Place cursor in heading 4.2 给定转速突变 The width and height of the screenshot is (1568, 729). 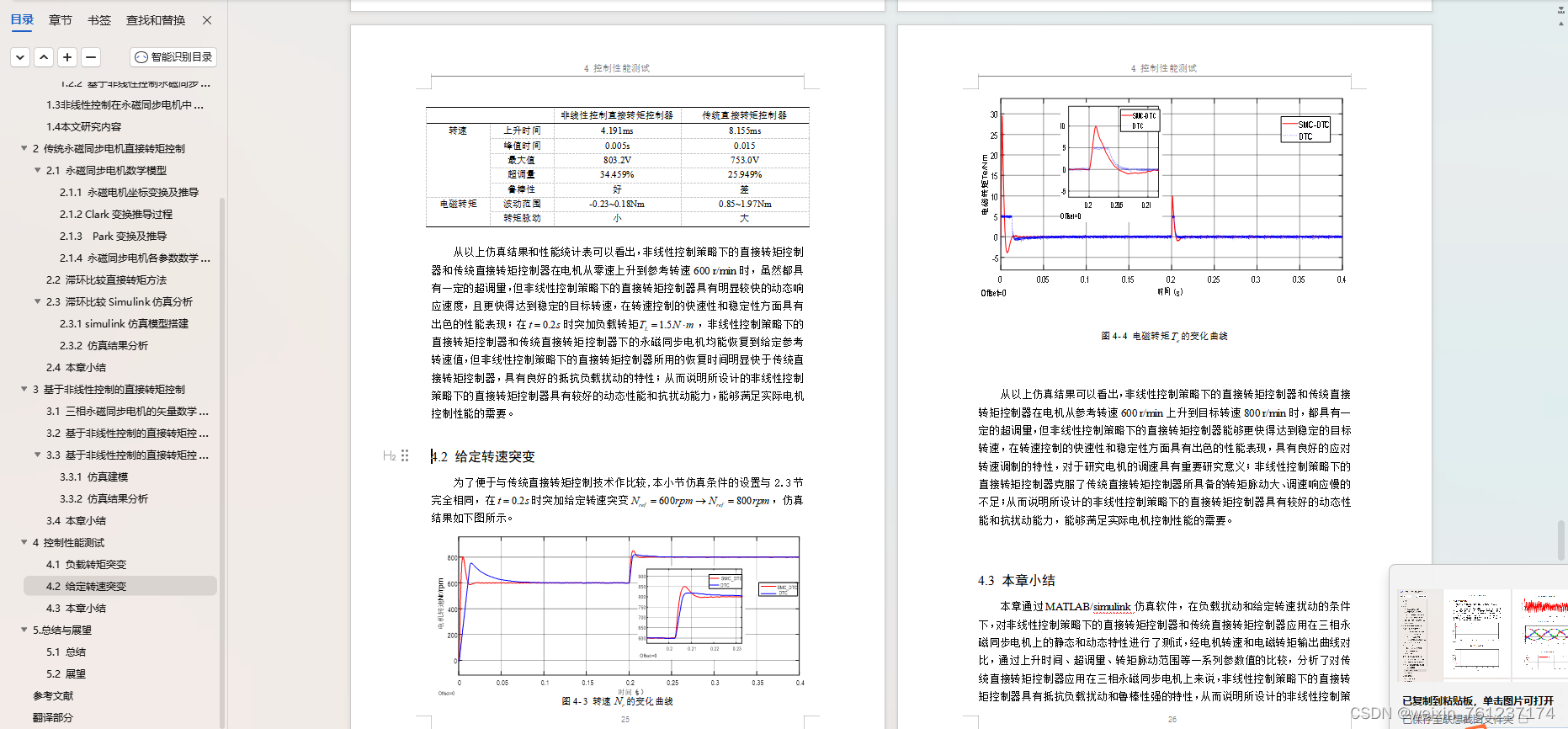tap(483, 456)
